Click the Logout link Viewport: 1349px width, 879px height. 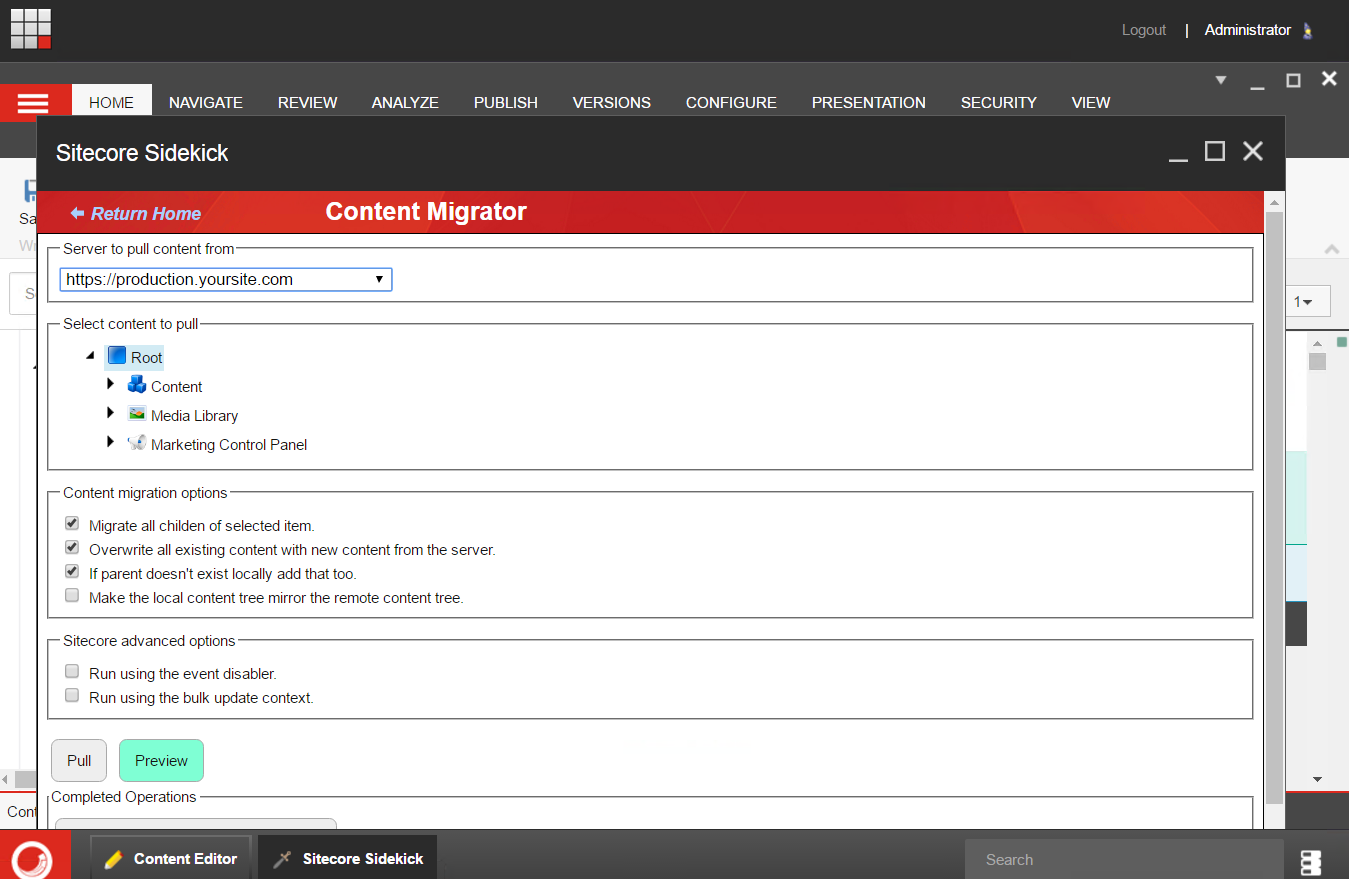[1144, 30]
